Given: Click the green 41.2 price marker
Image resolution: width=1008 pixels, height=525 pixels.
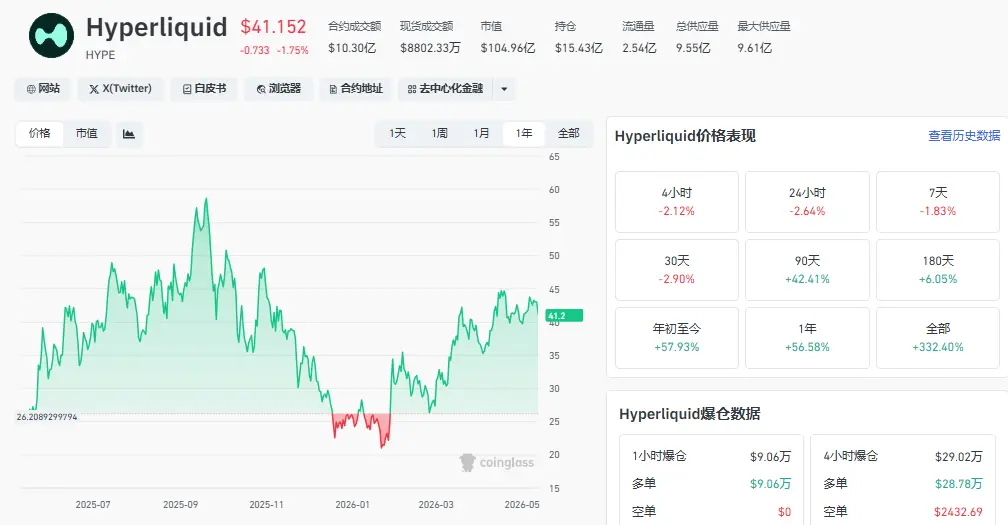Looking at the screenshot, I should [x=564, y=316].
